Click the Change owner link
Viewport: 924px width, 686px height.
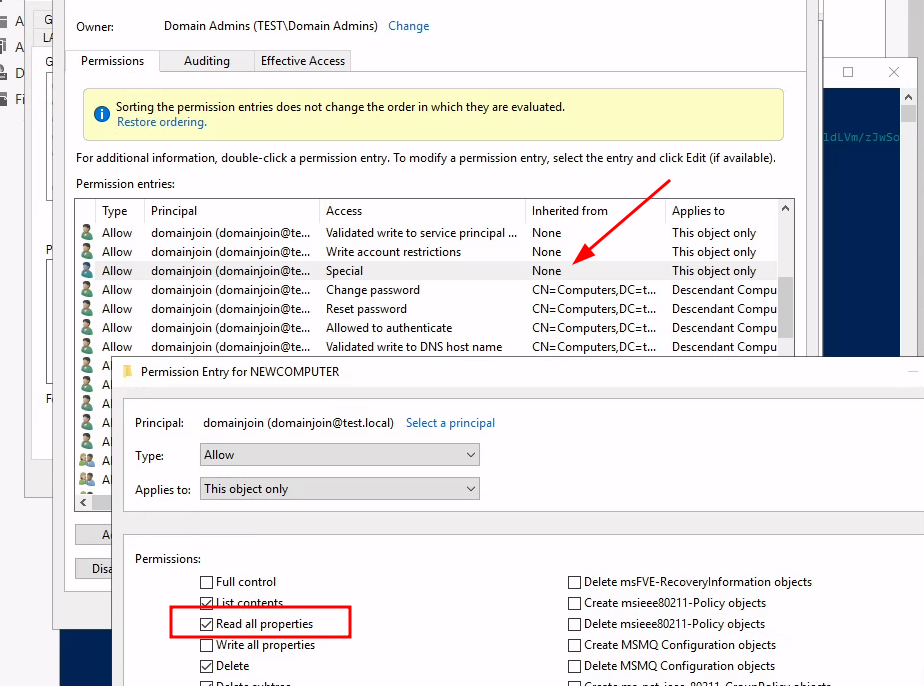coord(408,26)
